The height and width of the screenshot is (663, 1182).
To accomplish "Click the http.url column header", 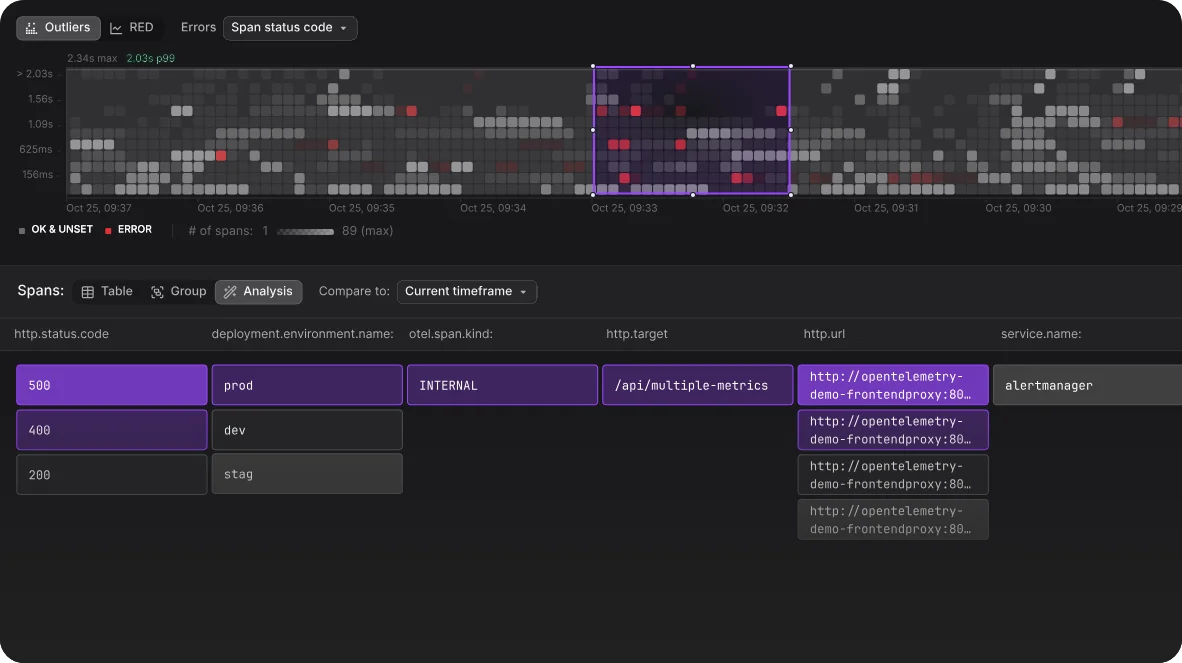I will (x=824, y=334).
